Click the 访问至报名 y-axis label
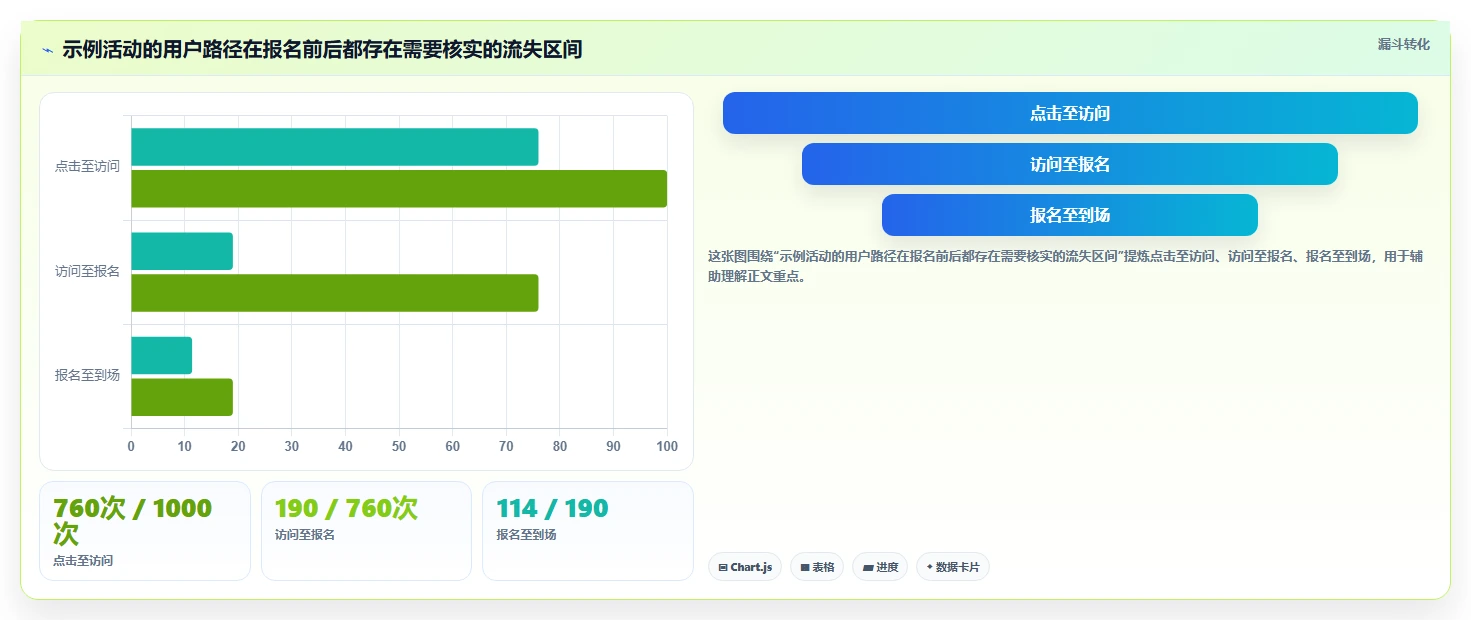Screen dimensions: 1471x620 (x=87, y=271)
